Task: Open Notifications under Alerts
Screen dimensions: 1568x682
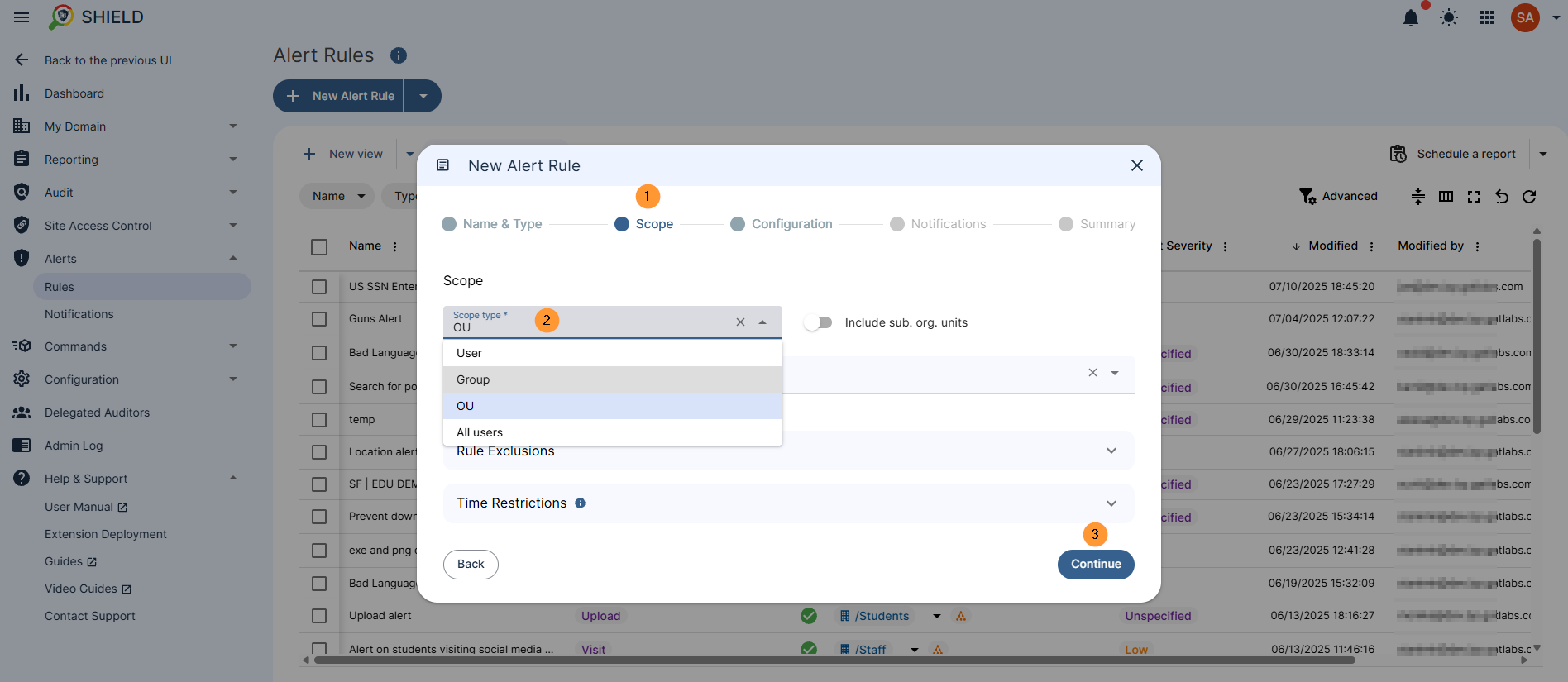Action: pyautogui.click(x=79, y=314)
